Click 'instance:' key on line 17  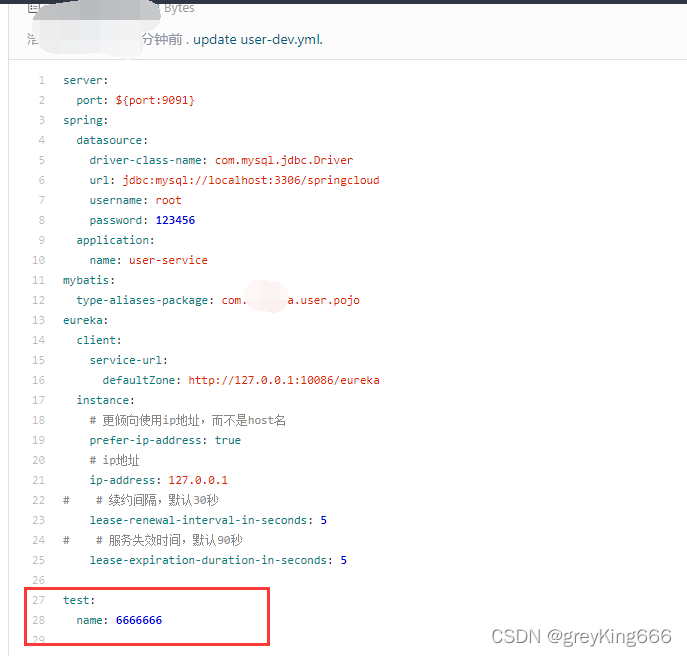coord(105,400)
